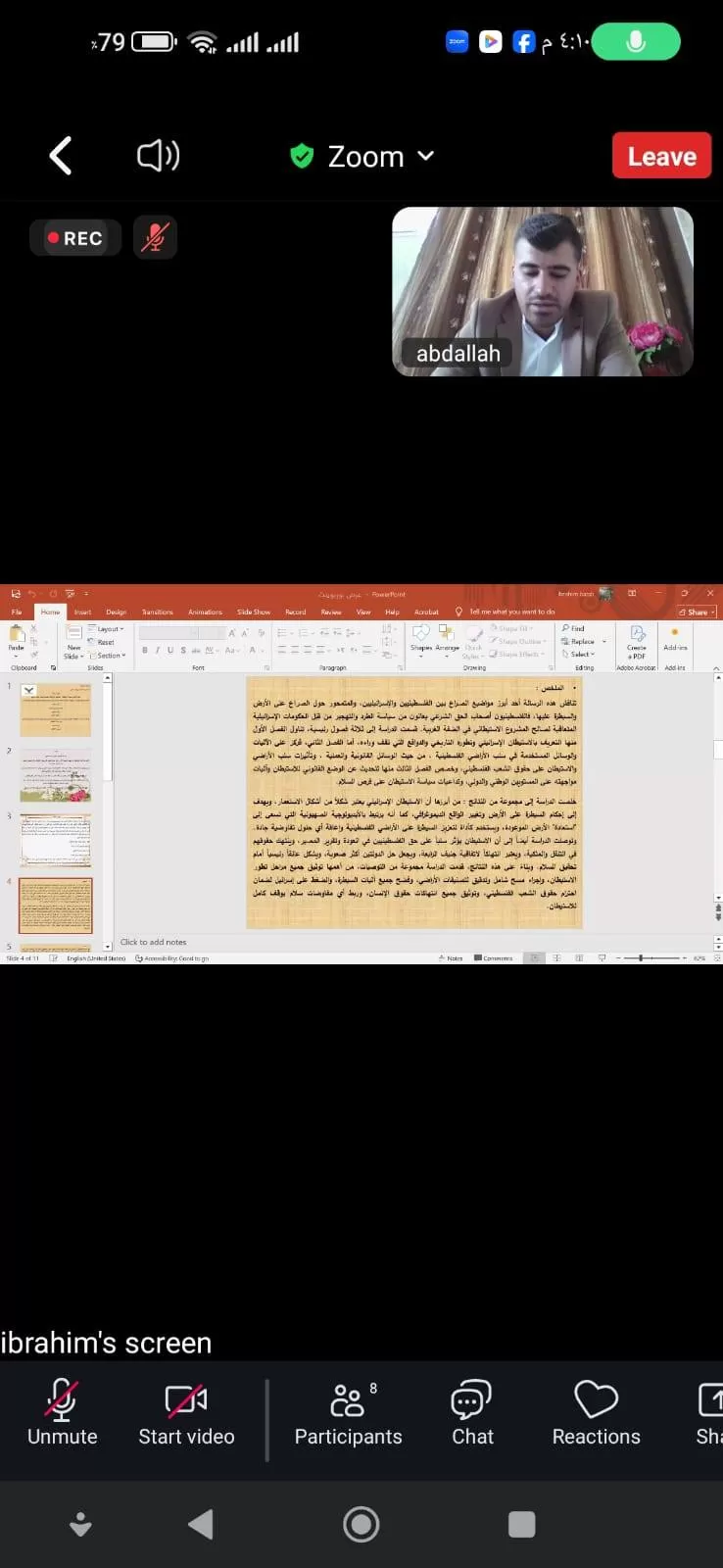Start video from the bottom toolbar
This screenshot has height=1568, width=723.
pyautogui.click(x=186, y=1412)
